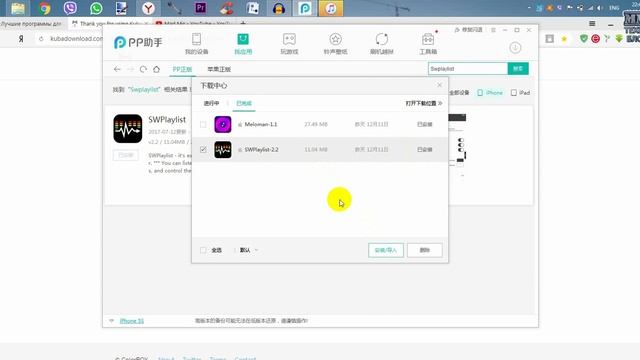The image size is (640, 360).
Task: Click the kubadownload.com address bar
Action: click(76, 39)
